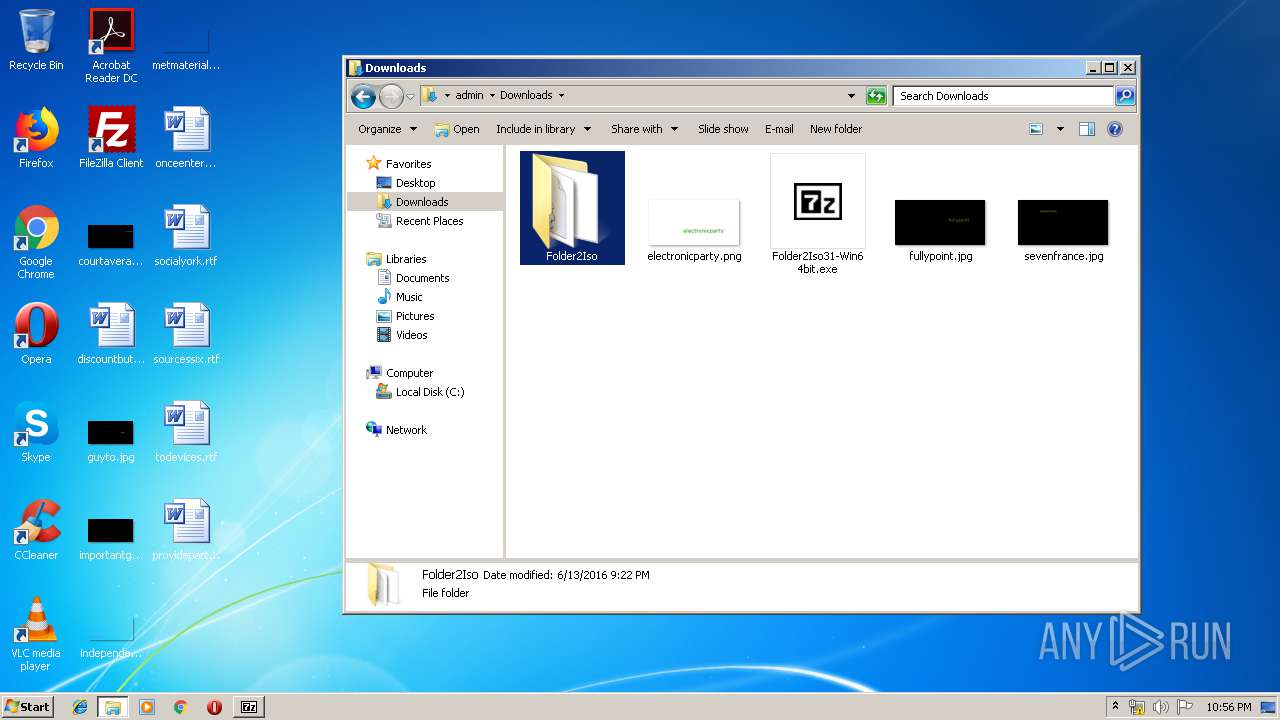Select the Folder2Iso folder

coord(572,208)
